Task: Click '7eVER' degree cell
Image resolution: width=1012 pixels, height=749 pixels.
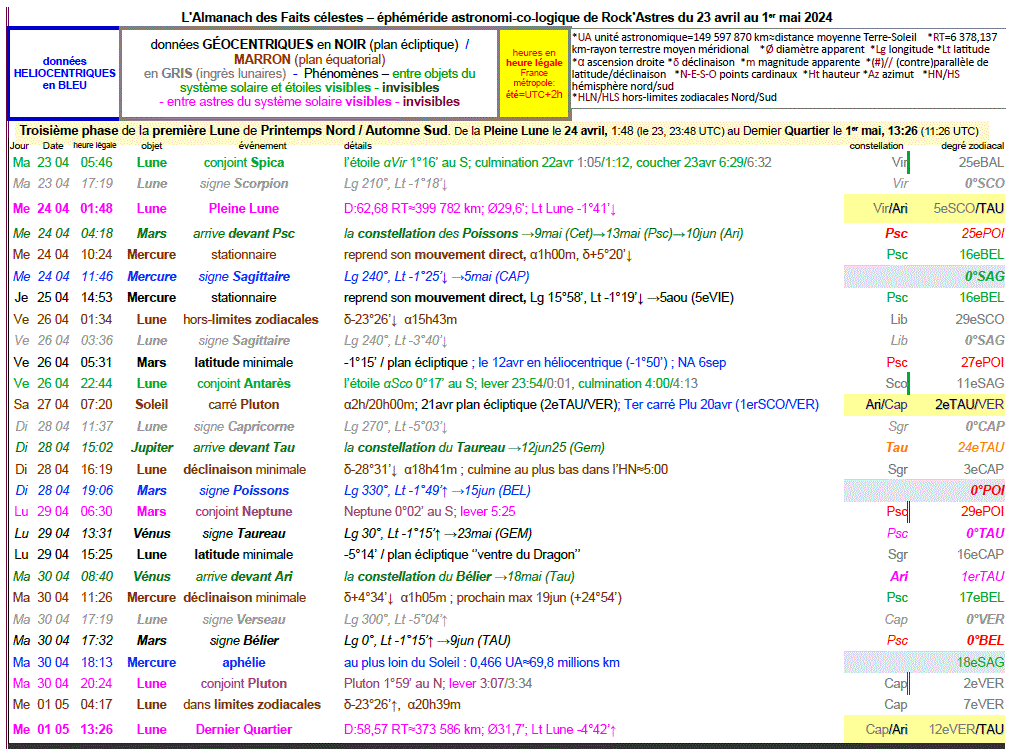Action: tap(984, 704)
